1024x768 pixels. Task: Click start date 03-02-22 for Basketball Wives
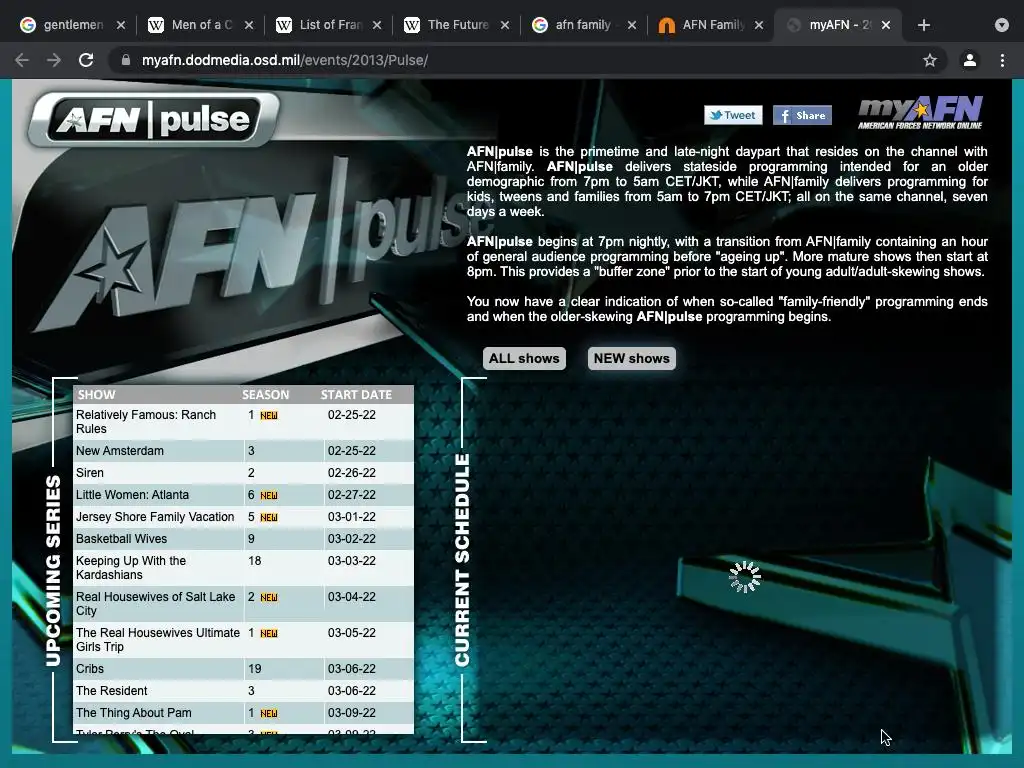pos(351,539)
